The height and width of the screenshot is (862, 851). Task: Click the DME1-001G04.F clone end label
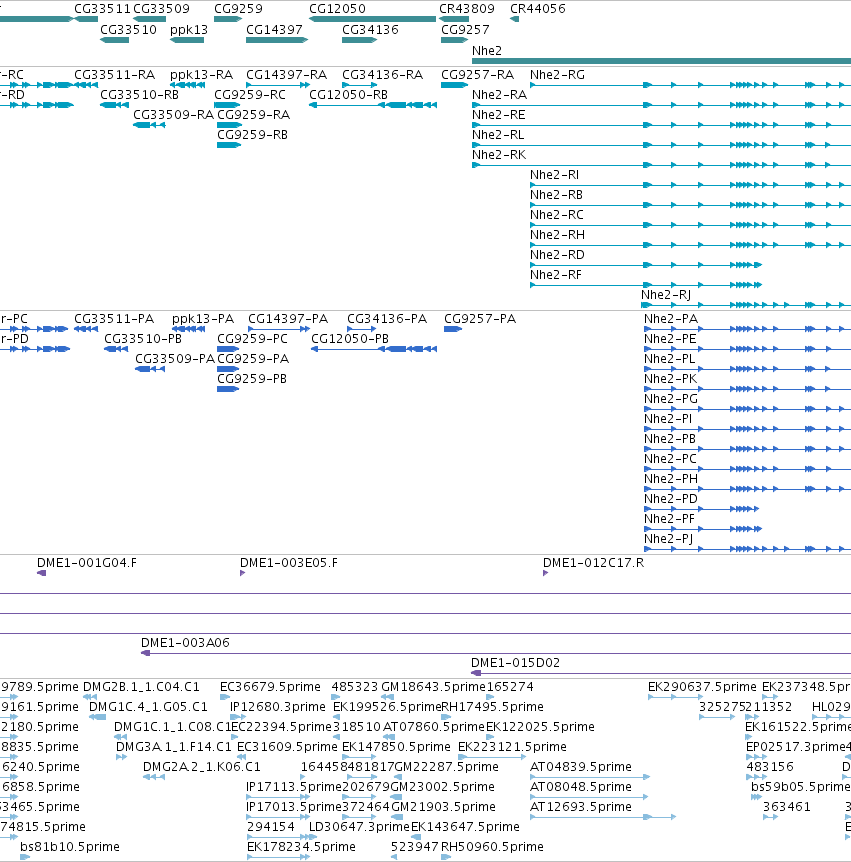87,563
